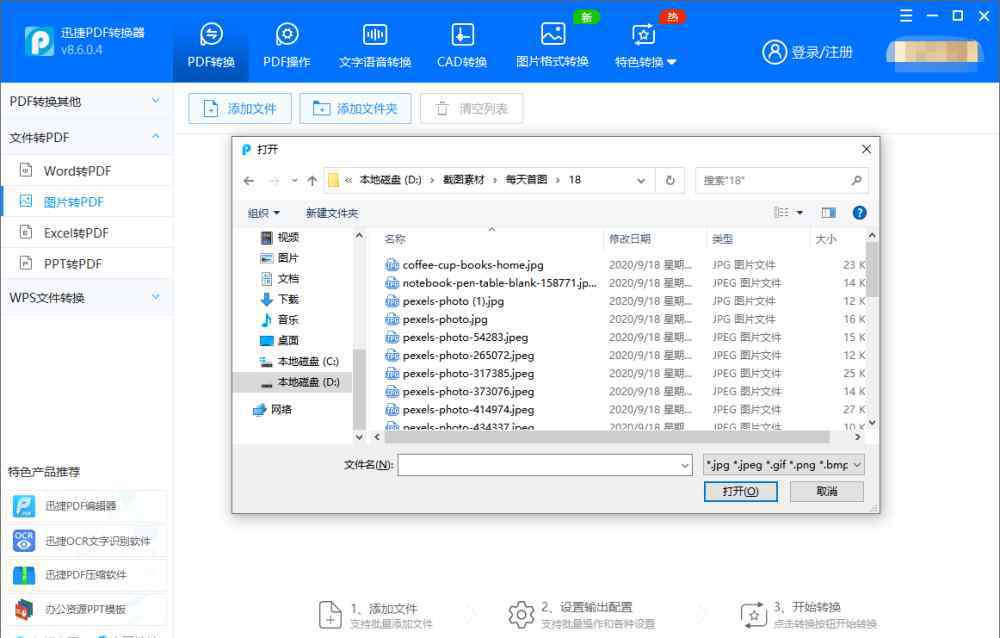
Task: Select Excel转PDF in sidebar
Action: [87, 233]
